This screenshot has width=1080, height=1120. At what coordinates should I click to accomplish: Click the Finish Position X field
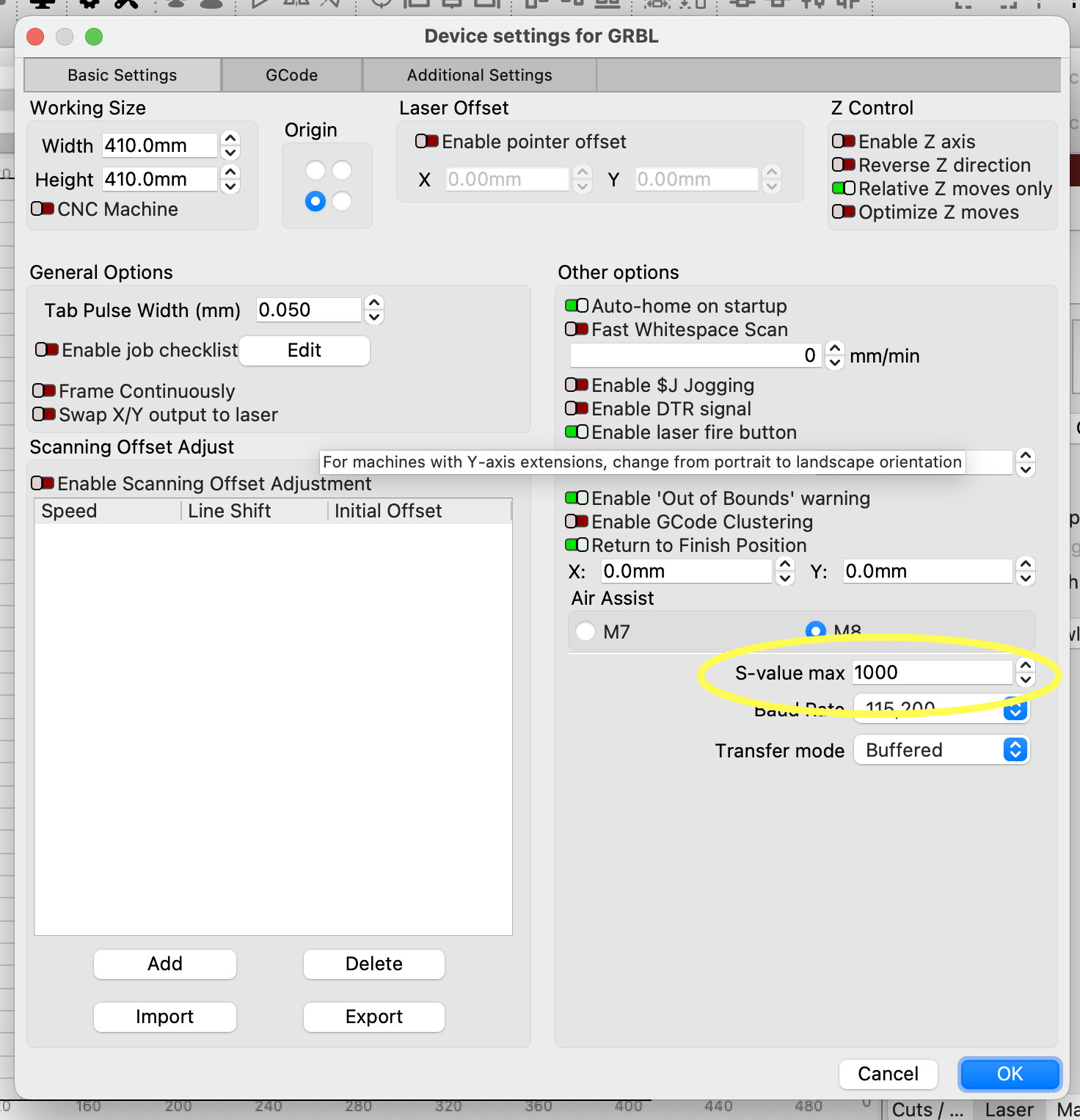tap(686, 571)
